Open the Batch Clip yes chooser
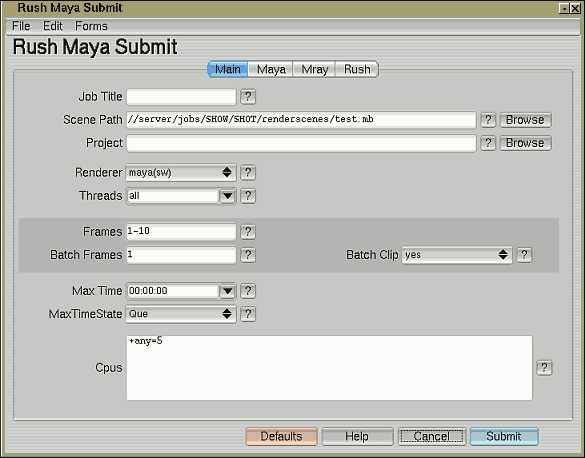 click(457, 255)
